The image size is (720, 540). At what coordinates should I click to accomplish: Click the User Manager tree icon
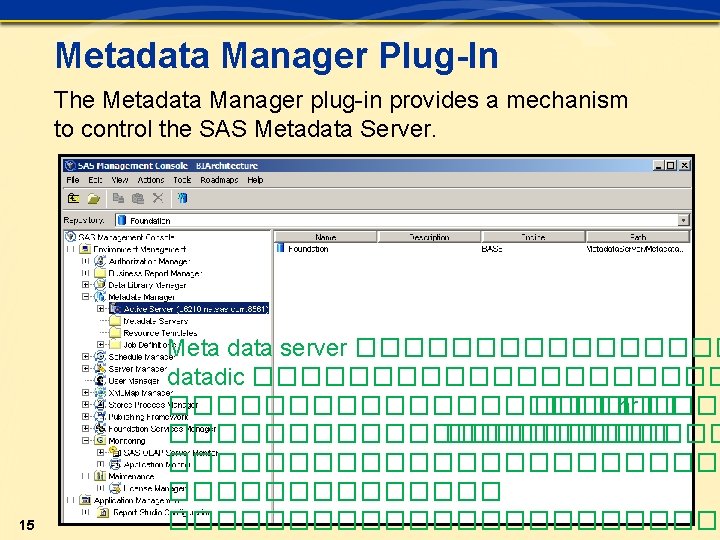tap(100, 380)
